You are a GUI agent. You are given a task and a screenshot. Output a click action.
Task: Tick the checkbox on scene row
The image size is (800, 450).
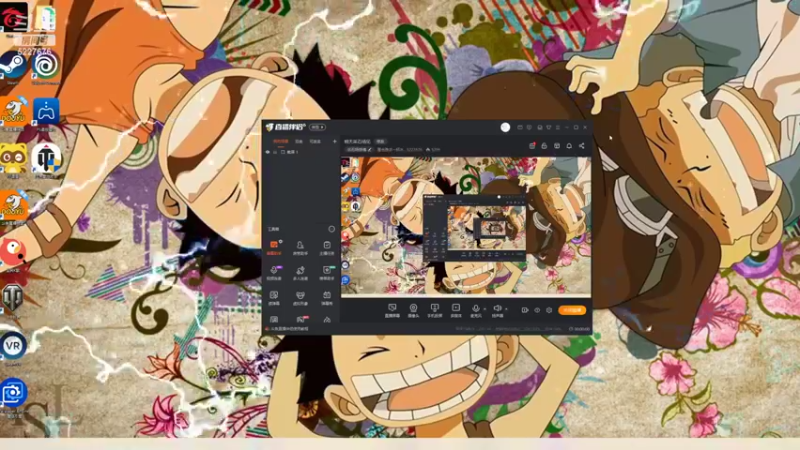pyautogui.click(x=283, y=152)
